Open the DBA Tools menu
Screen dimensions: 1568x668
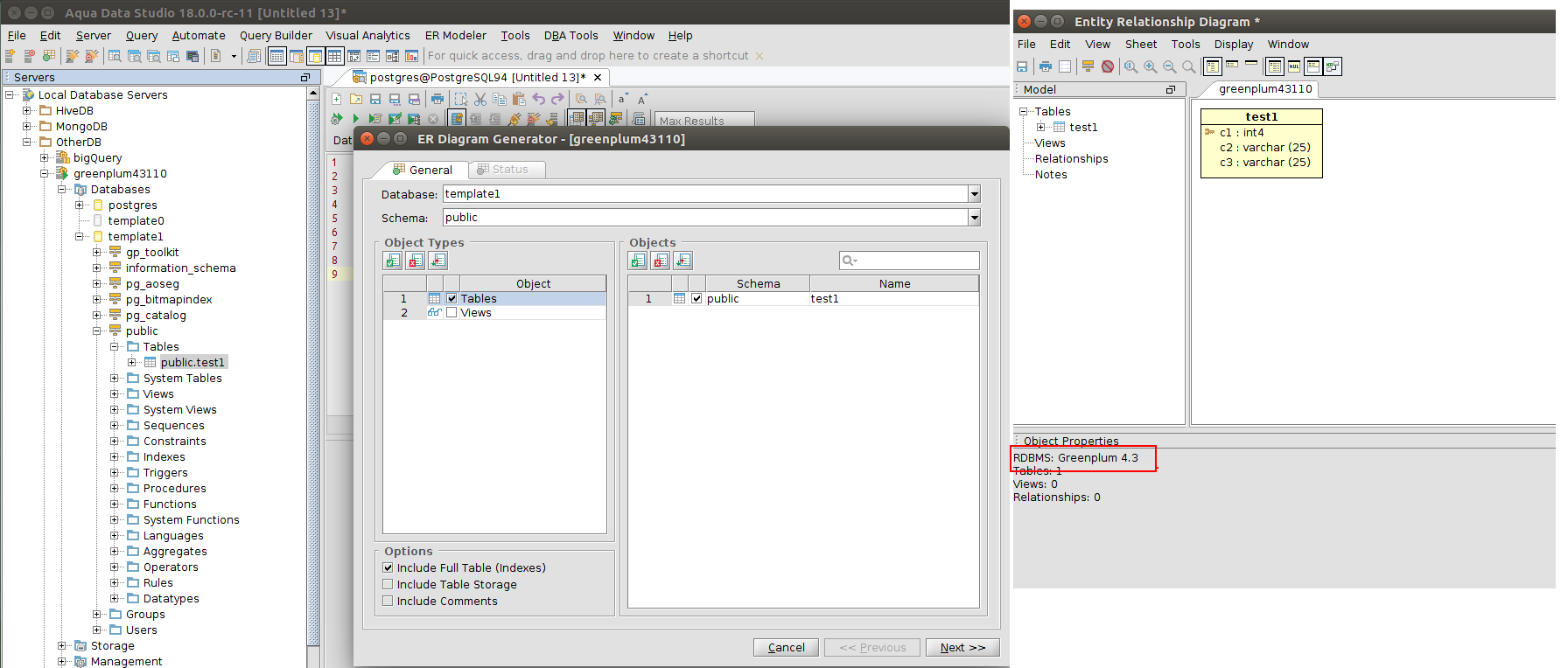(x=571, y=36)
